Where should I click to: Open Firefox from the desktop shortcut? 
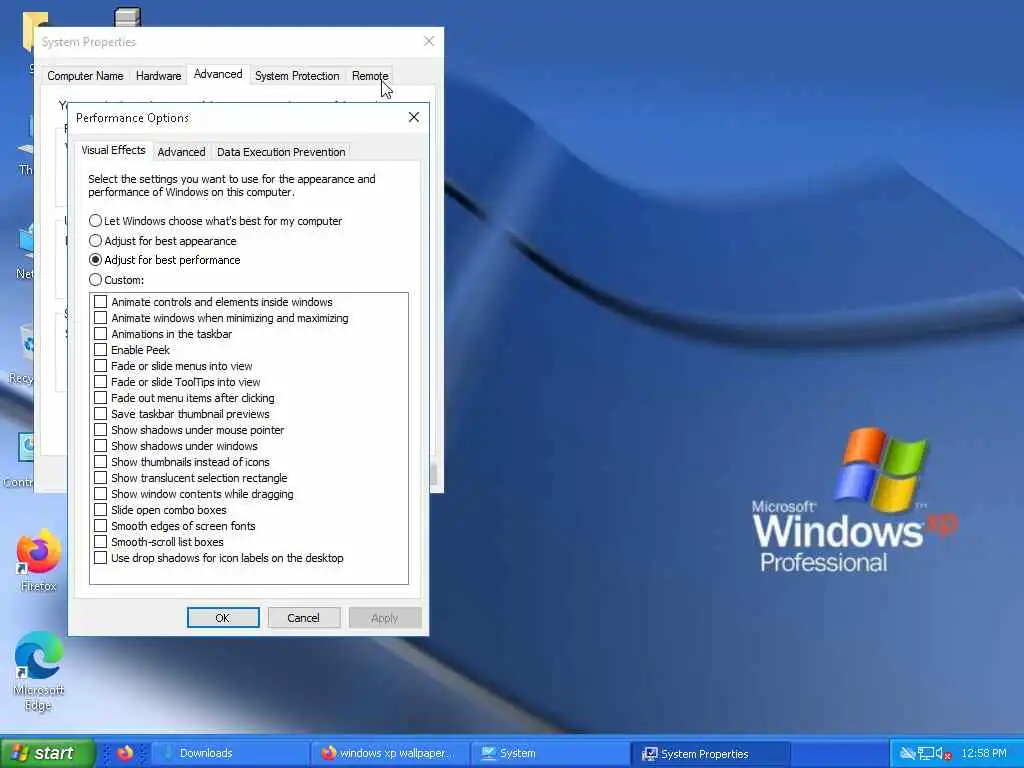(39, 560)
